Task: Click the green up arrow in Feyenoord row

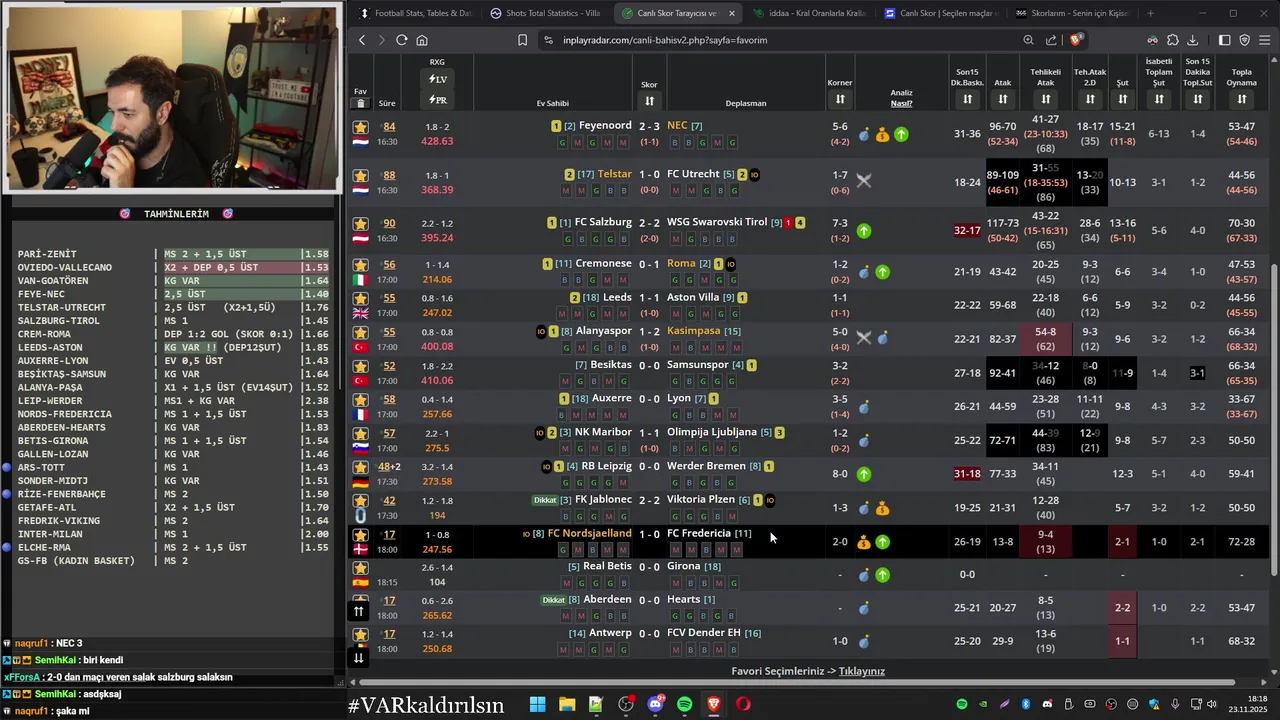Action: point(901,134)
